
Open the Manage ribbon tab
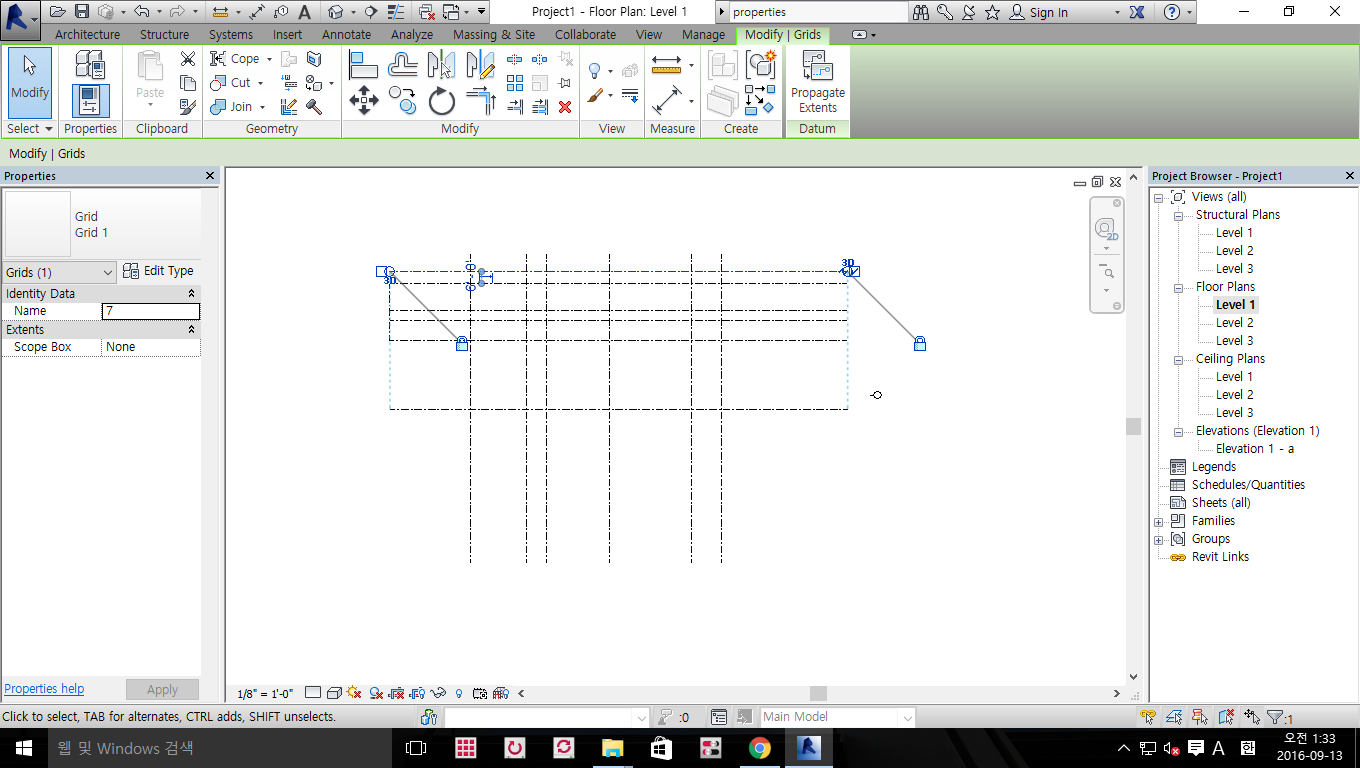[x=703, y=34]
